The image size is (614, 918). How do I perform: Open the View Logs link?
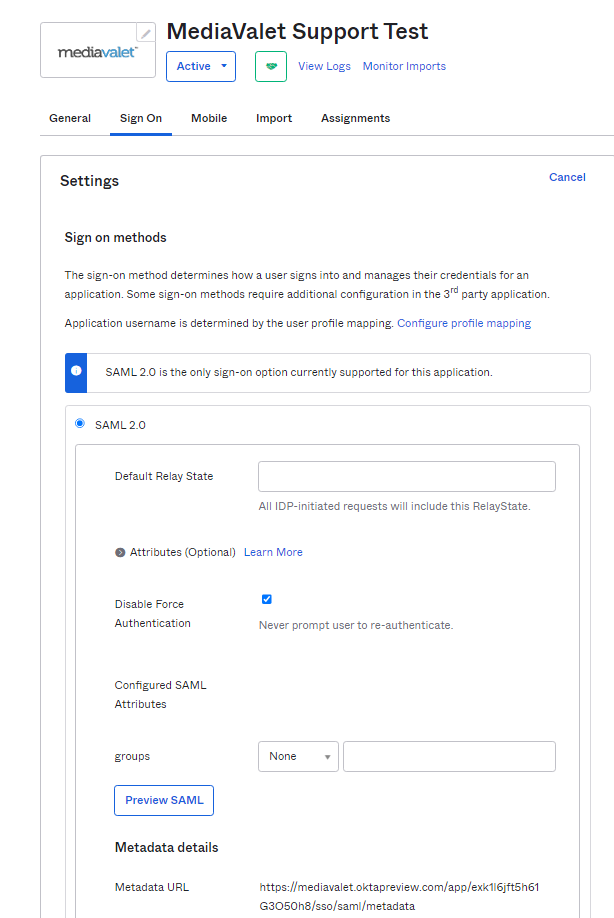[x=324, y=66]
